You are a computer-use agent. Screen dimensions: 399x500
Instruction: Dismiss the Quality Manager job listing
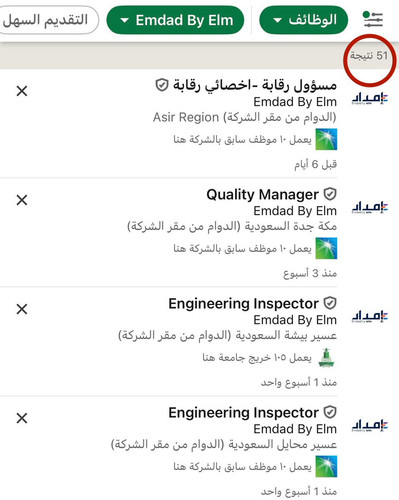coord(22,200)
